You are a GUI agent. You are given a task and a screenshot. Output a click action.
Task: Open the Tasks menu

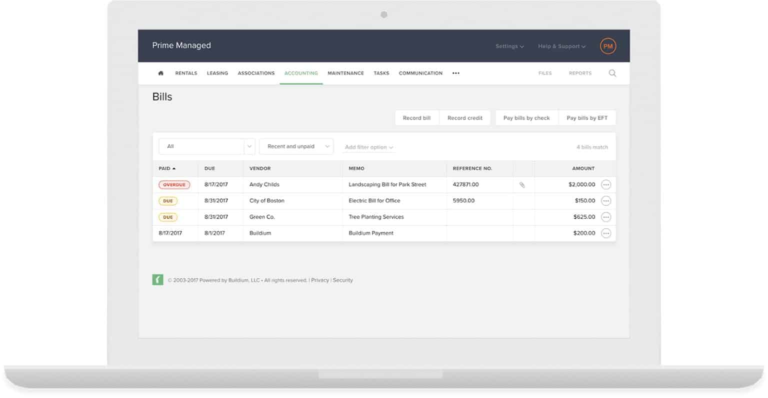[x=381, y=73]
